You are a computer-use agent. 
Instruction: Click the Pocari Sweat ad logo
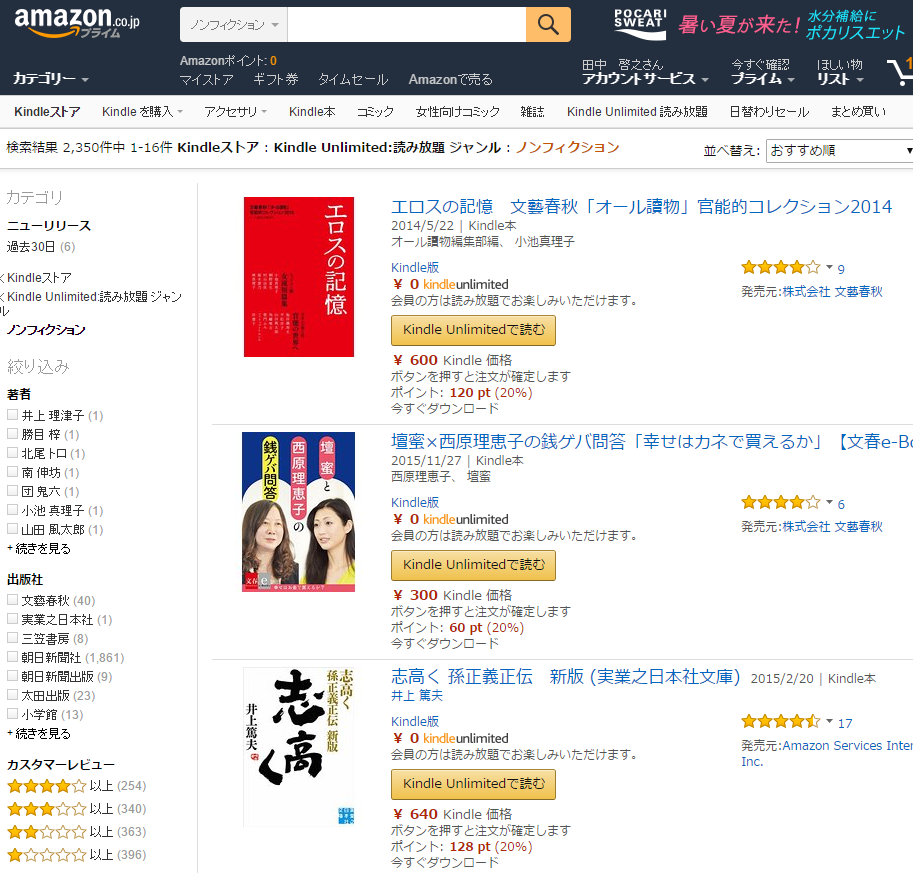[x=640, y=24]
